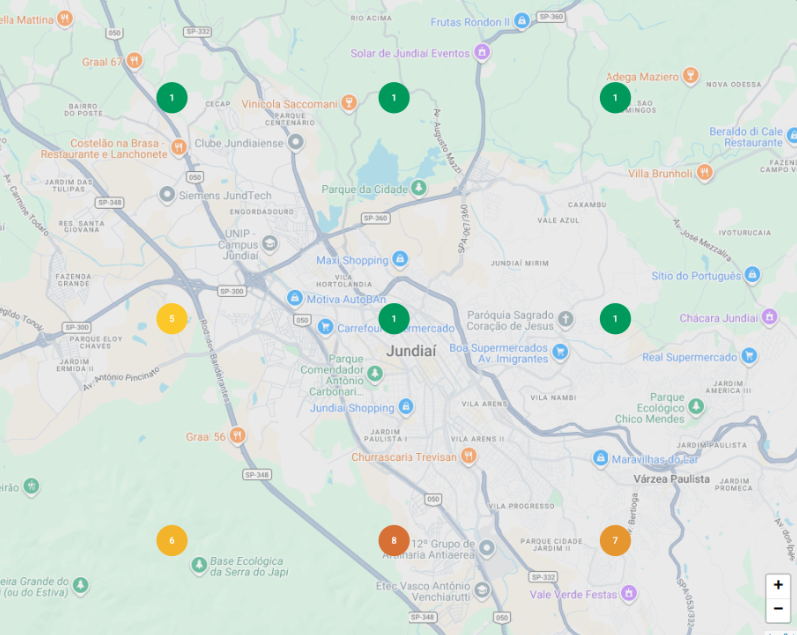Select the Churrascaria Trevisan restaurant pin

[469, 456]
